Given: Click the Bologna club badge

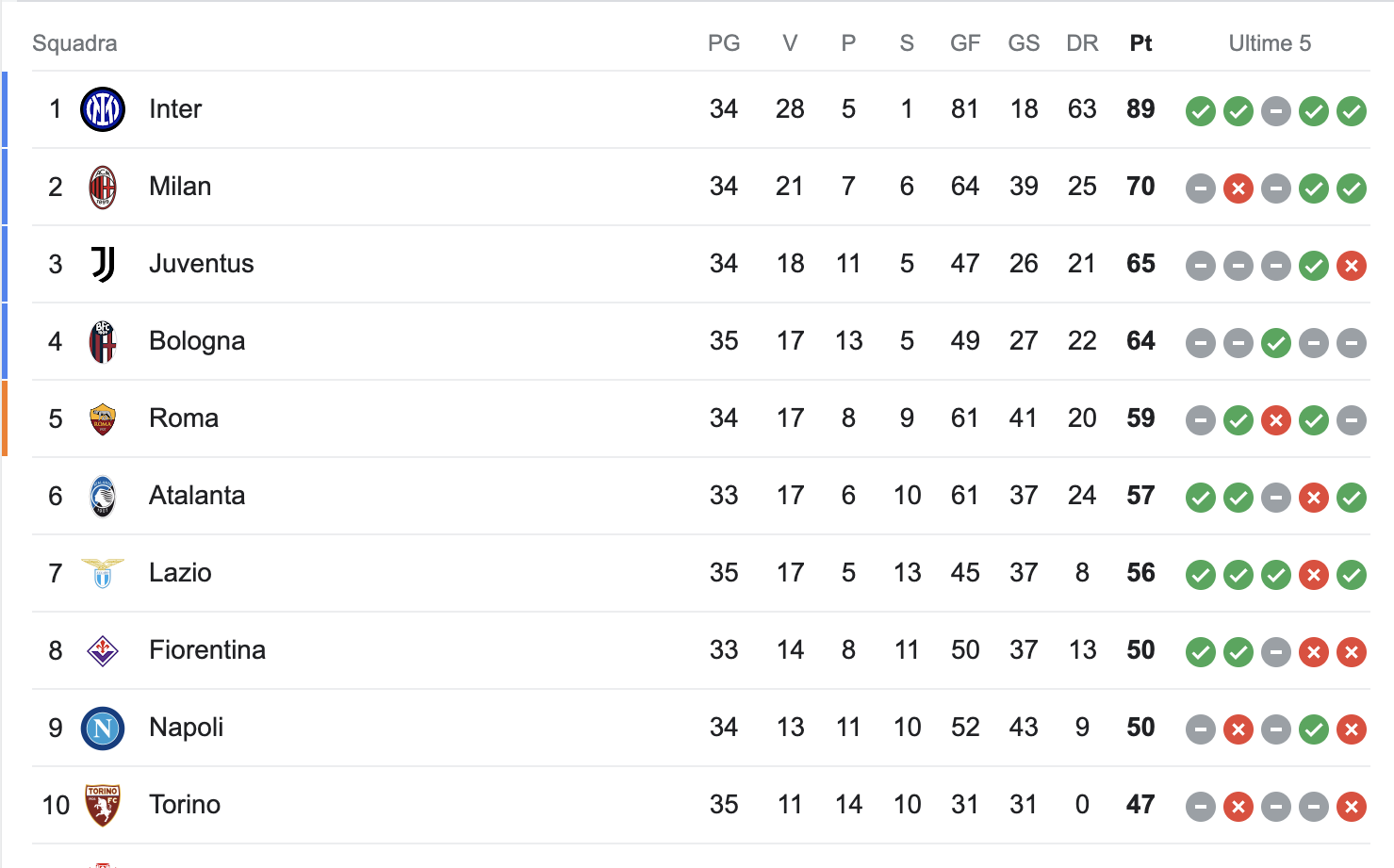Looking at the screenshot, I should 103,341.
